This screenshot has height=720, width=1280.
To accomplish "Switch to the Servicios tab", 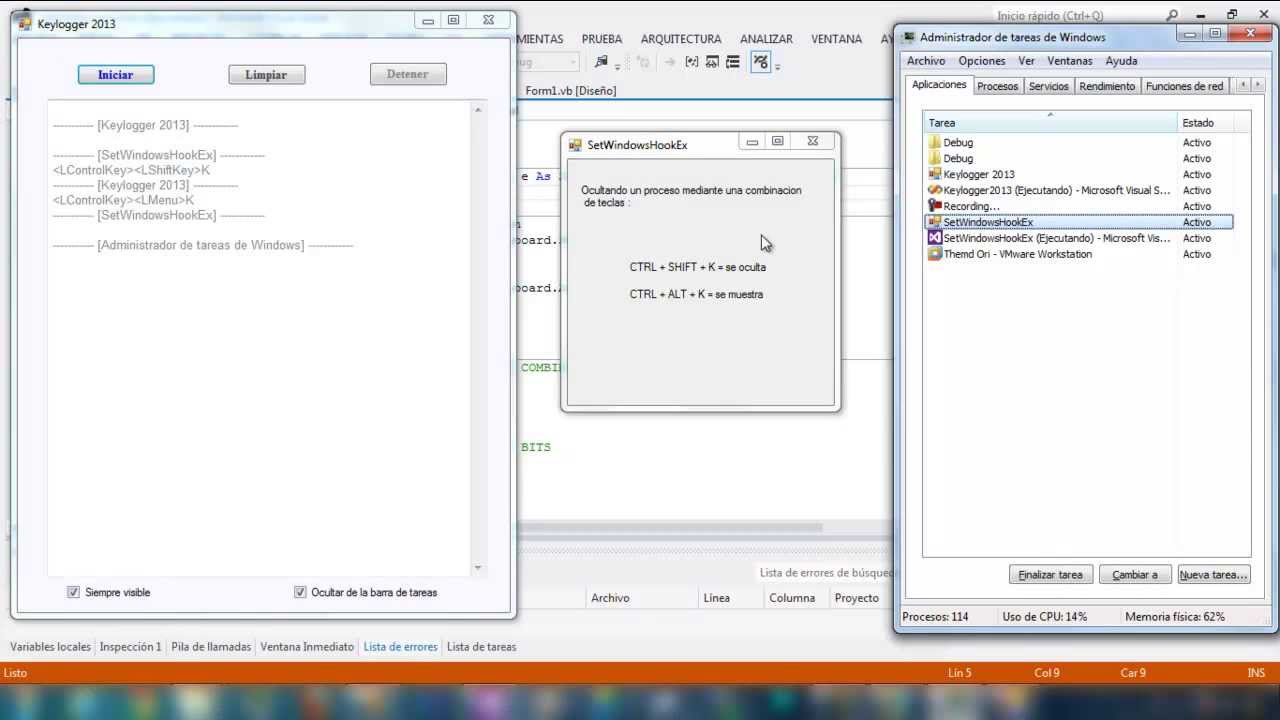I will 1048,87.
